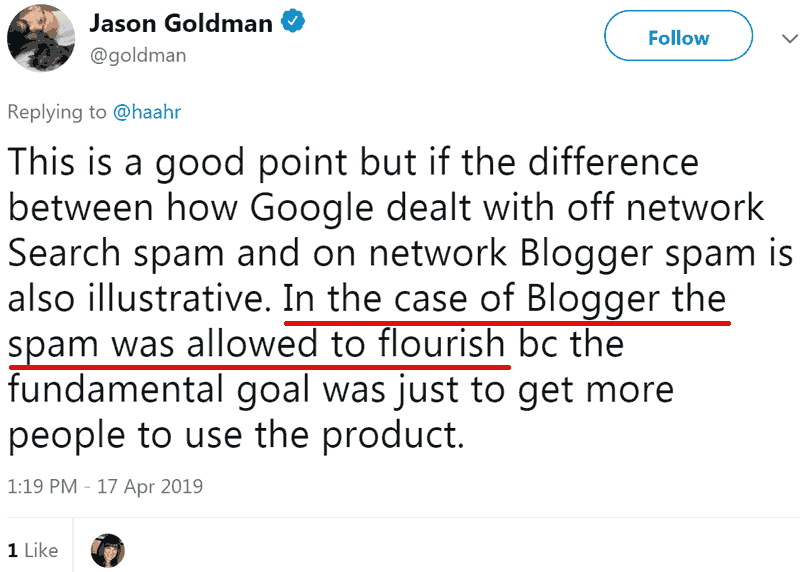This screenshot has height=572, width=800.
Task: View the 1 Like list
Action: click(x=33, y=550)
